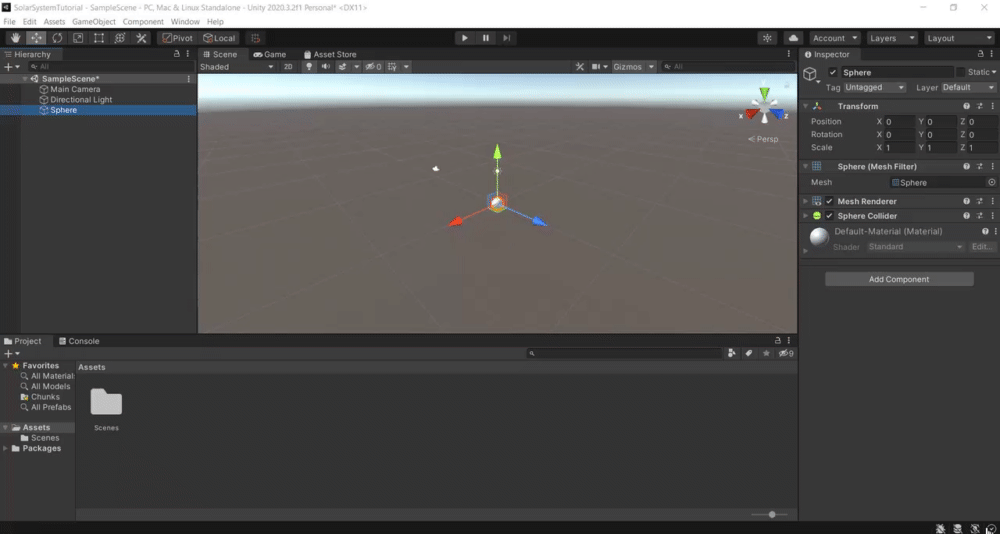Toggle hidden packages visibility count in Project

[786, 353]
